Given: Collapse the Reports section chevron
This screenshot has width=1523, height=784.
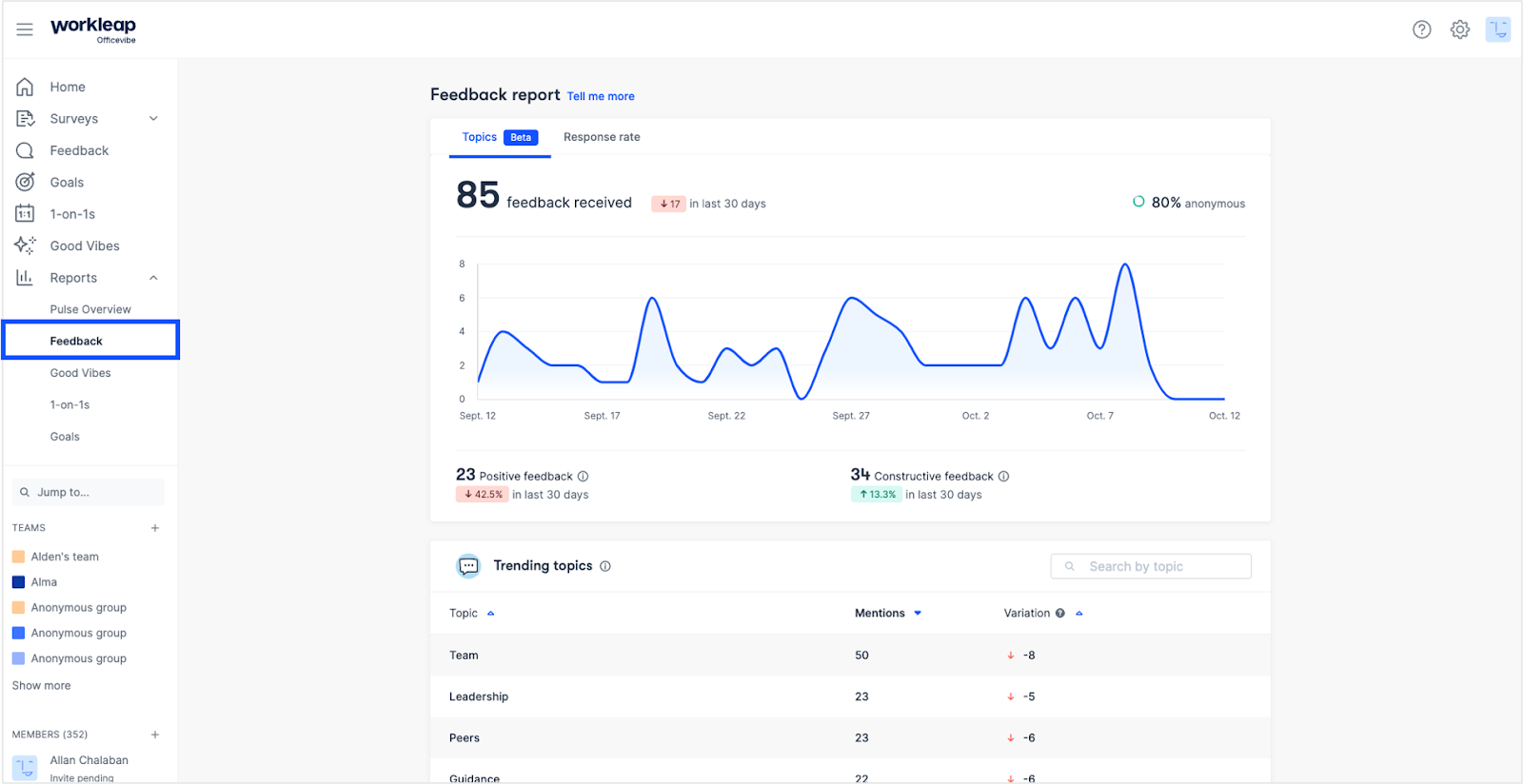Looking at the screenshot, I should click(153, 278).
